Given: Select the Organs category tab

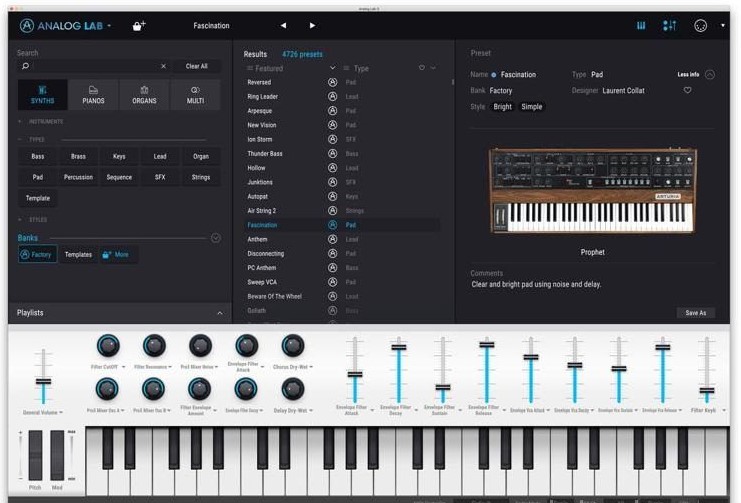Looking at the screenshot, I should [144, 95].
